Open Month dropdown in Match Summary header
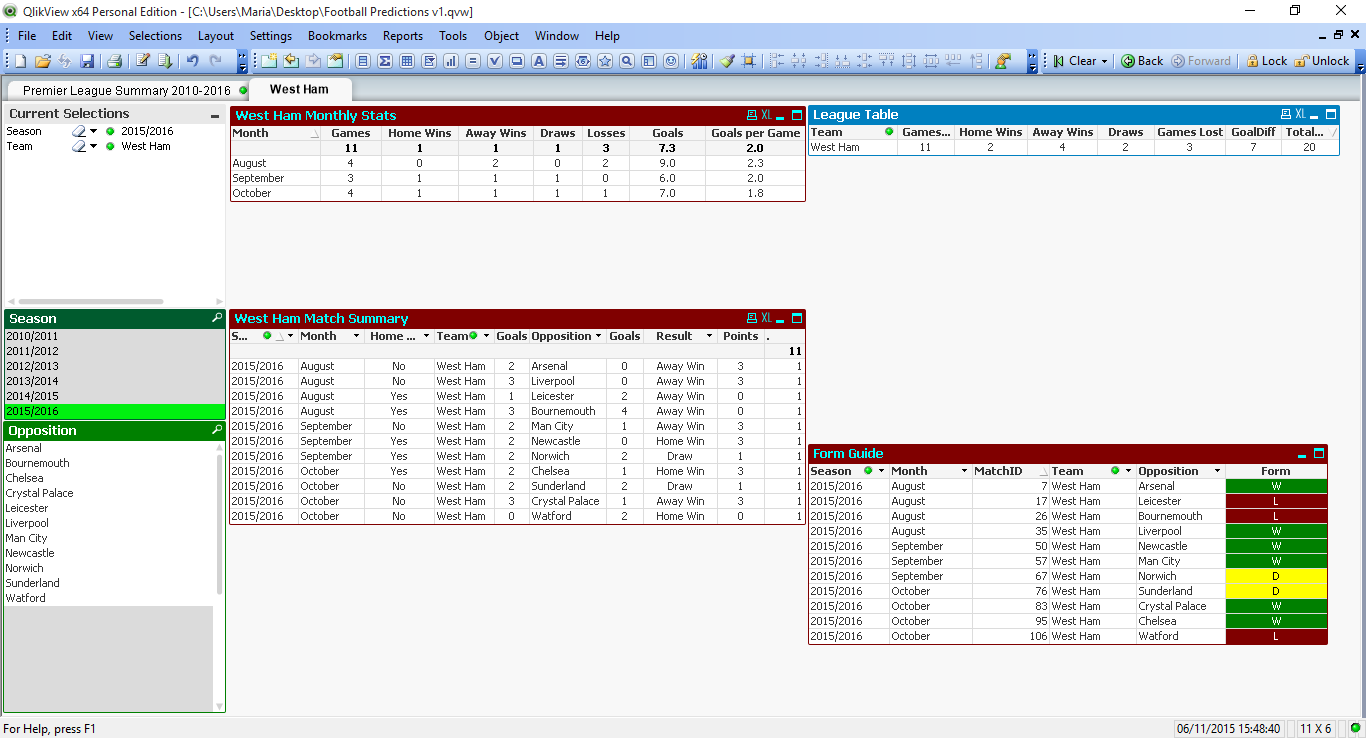 357,336
